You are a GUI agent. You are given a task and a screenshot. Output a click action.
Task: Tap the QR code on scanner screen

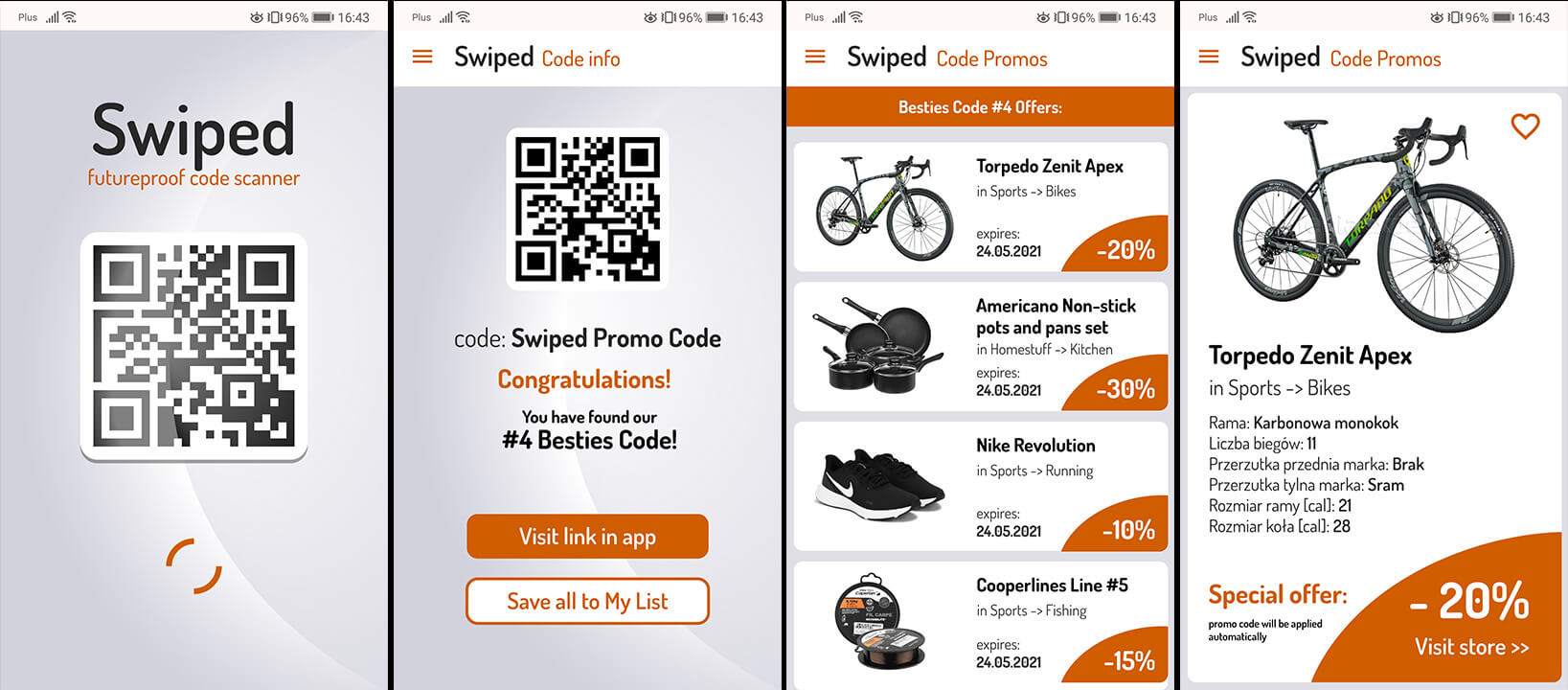(193, 346)
